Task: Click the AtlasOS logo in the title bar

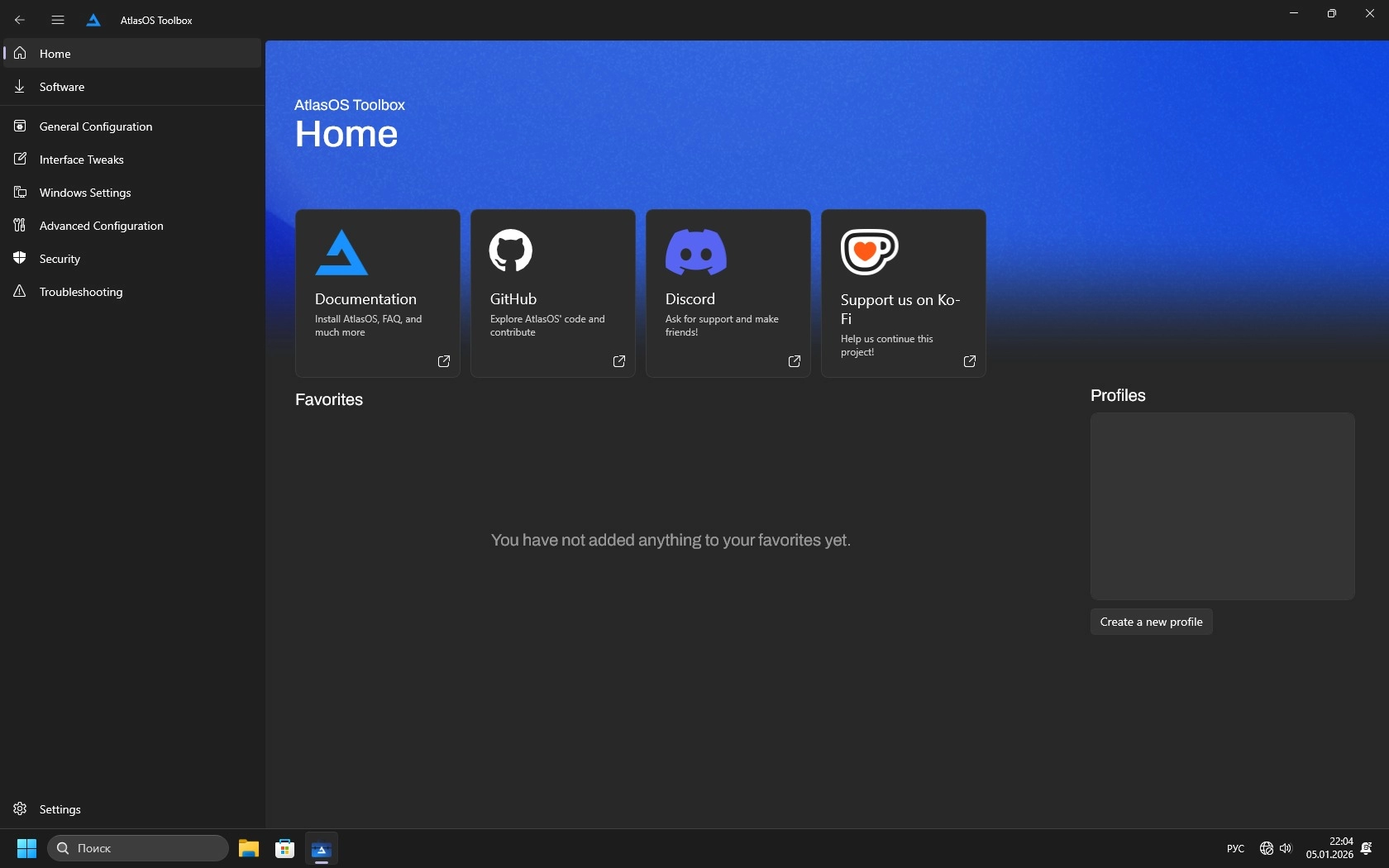Action: pos(93,20)
